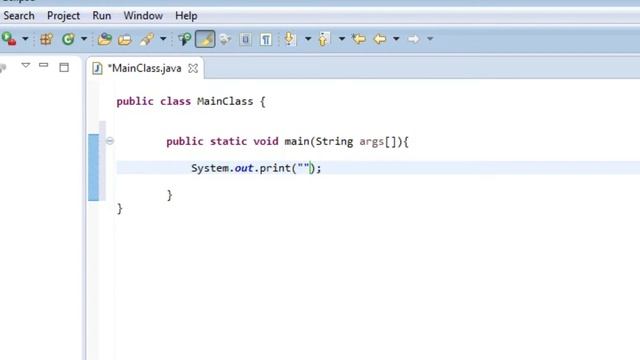
Task: Open the Run menu
Action: coord(102,16)
